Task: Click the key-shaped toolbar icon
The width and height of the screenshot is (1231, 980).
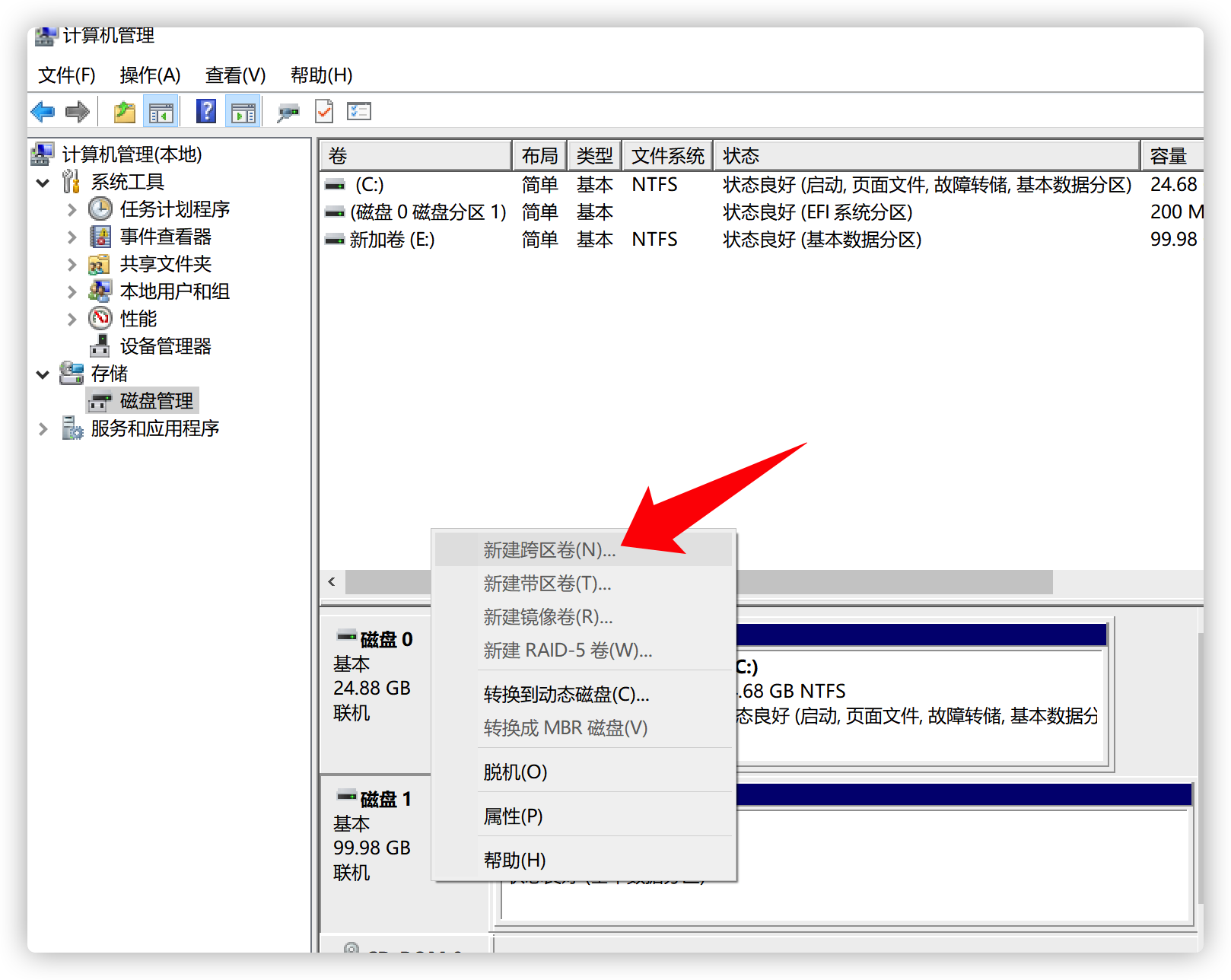Action: coord(288,113)
